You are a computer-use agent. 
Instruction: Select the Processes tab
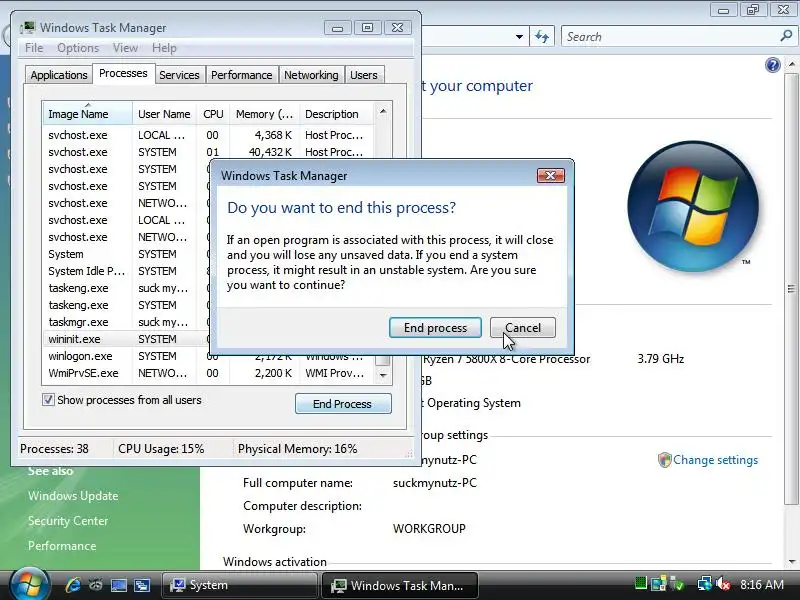123,73
